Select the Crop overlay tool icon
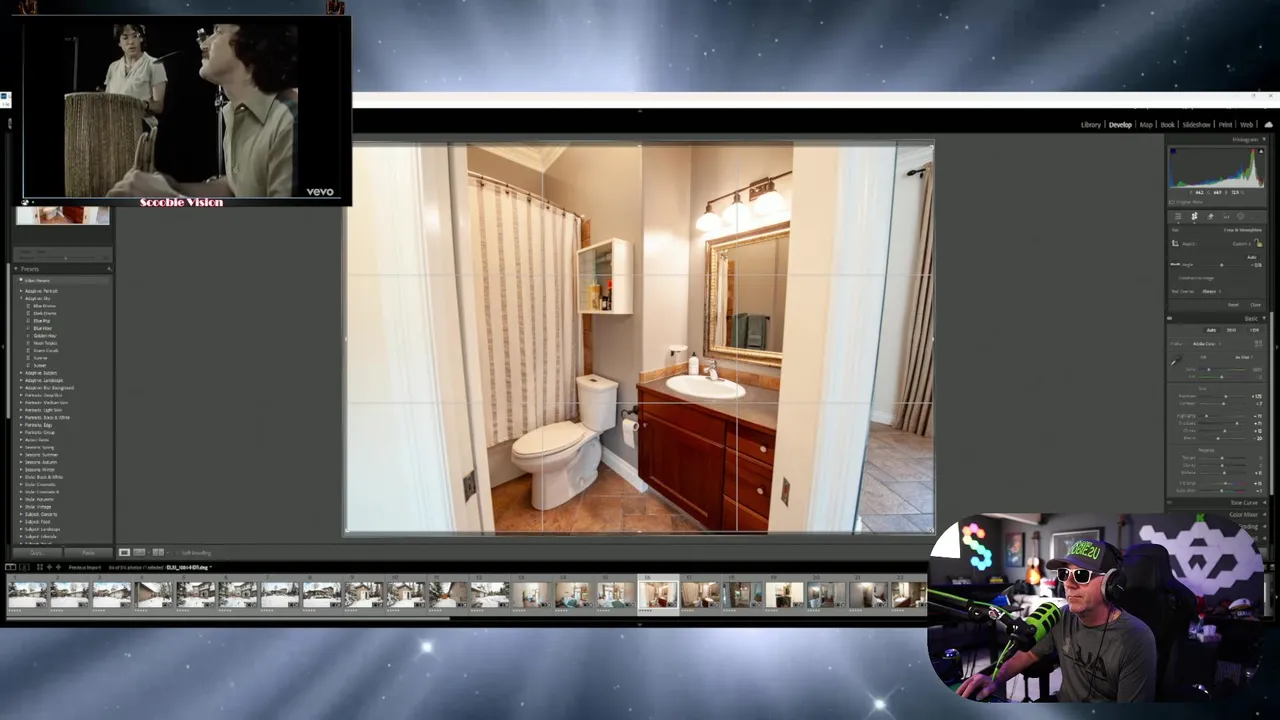1280x720 pixels. [1194, 217]
